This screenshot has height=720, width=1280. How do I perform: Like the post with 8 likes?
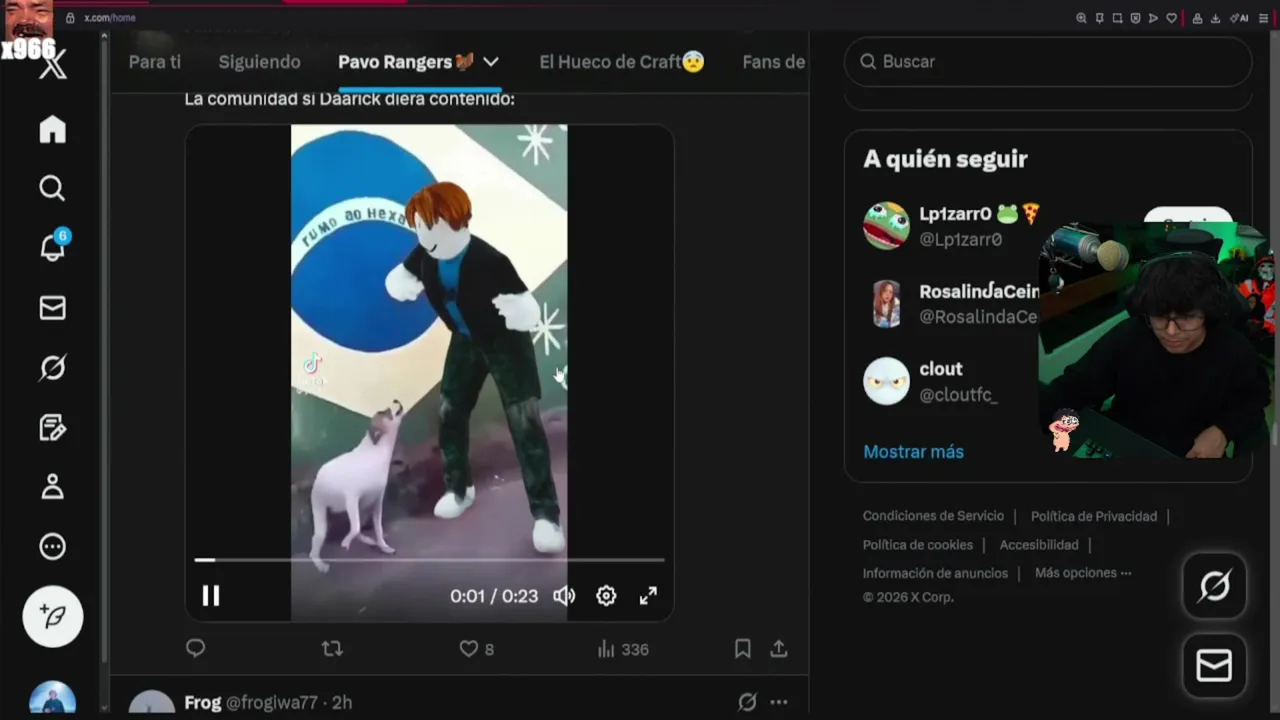pos(476,649)
